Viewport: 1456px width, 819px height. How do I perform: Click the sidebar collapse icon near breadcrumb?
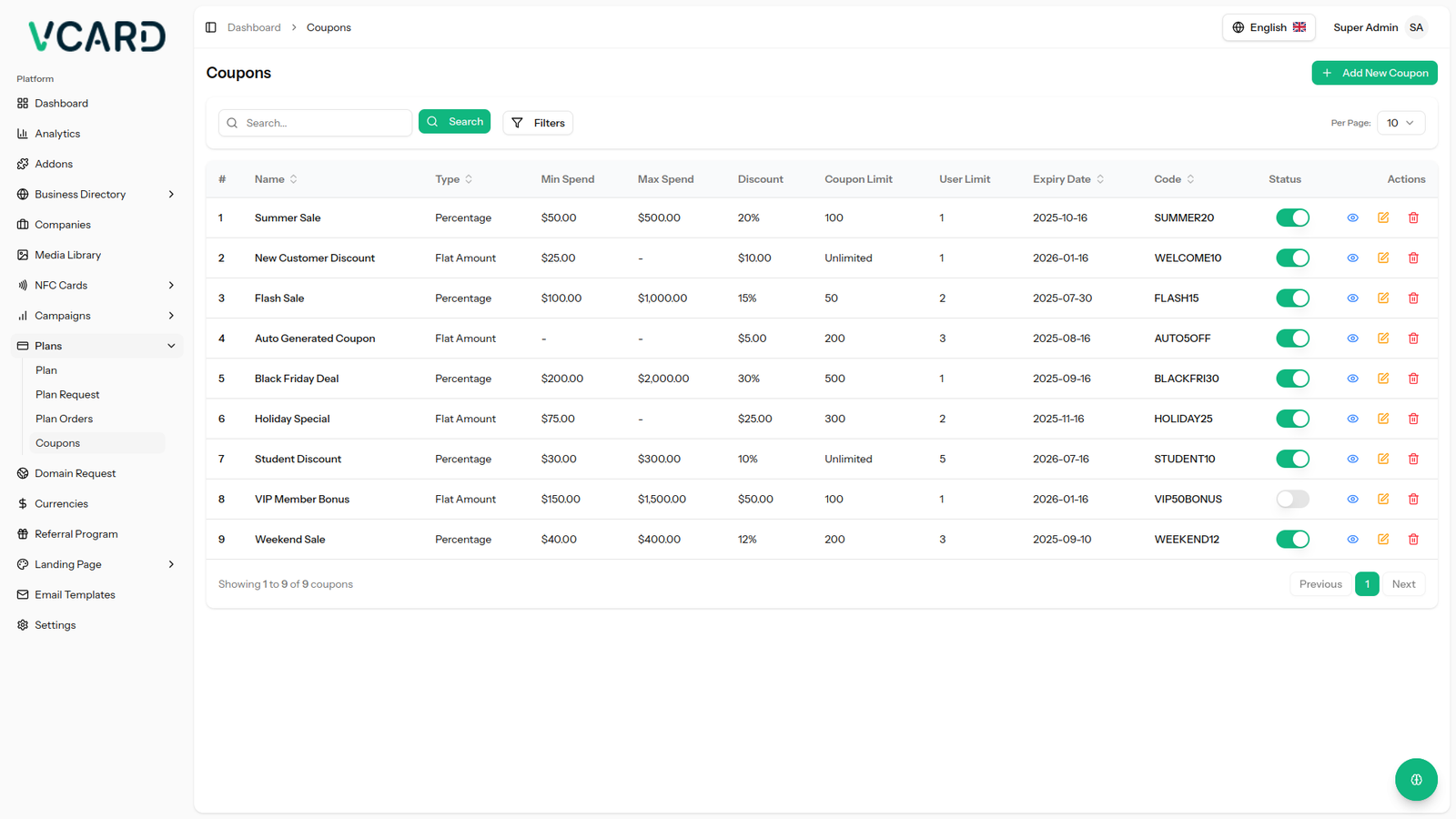pyautogui.click(x=210, y=27)
